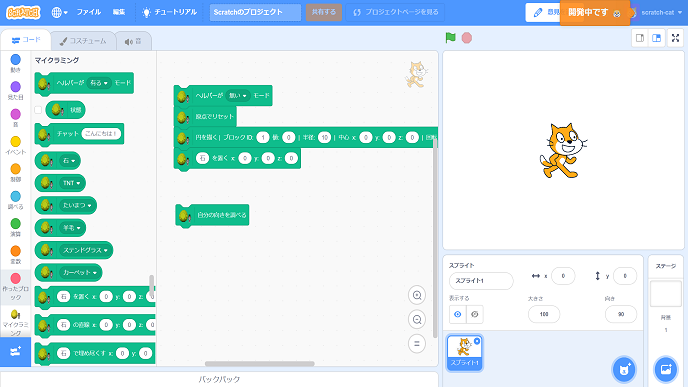Choose a new sprite with cat button

pos(624,369)
